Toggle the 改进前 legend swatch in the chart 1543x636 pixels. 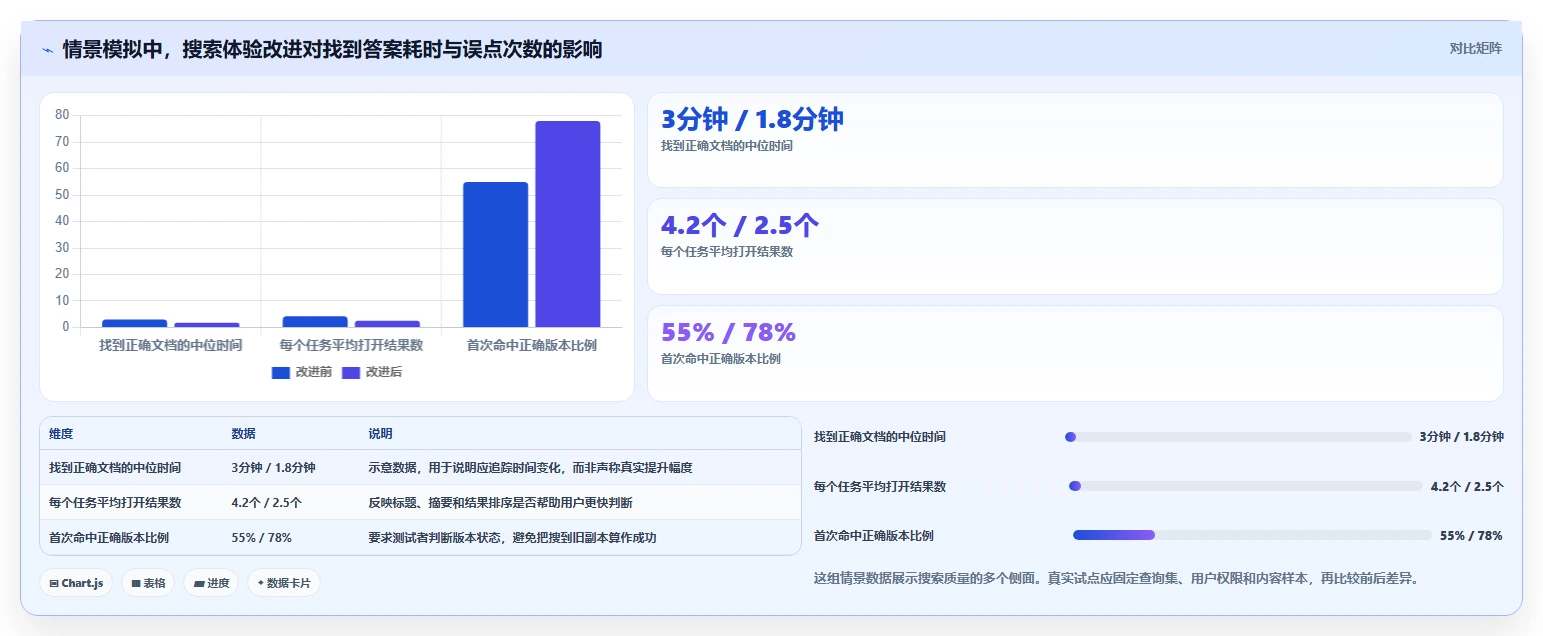[281, 372]
